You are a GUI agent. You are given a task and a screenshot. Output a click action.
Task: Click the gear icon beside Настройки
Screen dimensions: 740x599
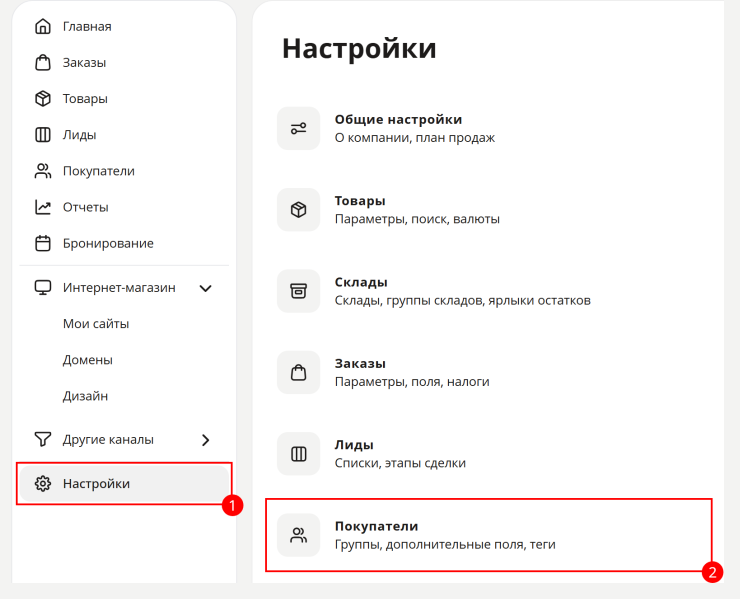[43, 484]
